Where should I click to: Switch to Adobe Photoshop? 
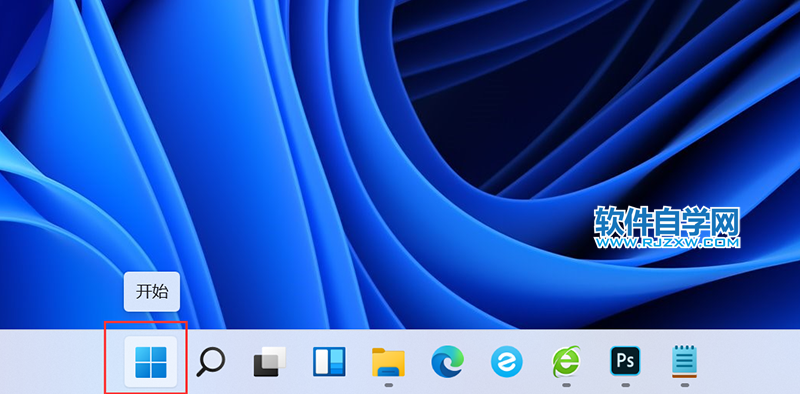tap(626, 361)
